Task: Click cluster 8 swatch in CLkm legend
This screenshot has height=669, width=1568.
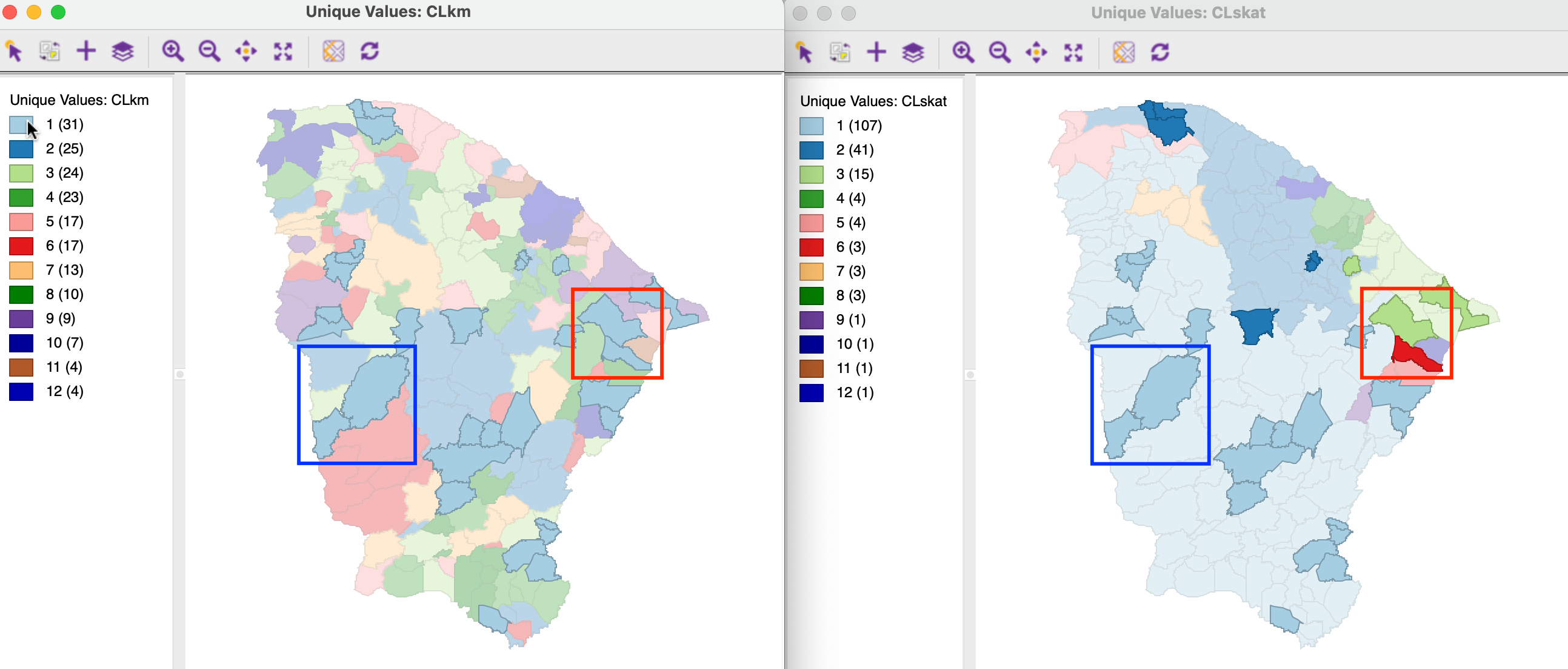Action: click(x=21, y=295)
